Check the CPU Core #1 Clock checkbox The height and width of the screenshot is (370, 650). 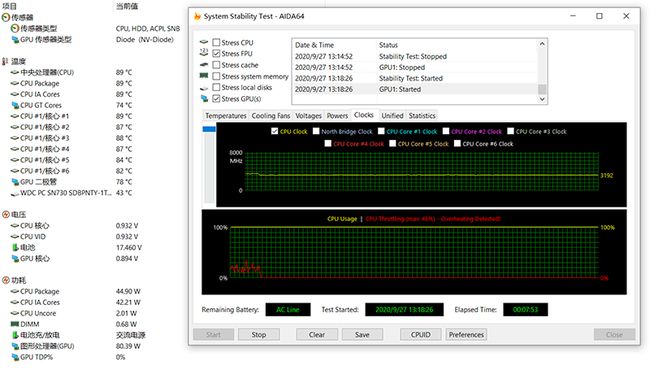[381, 131]
